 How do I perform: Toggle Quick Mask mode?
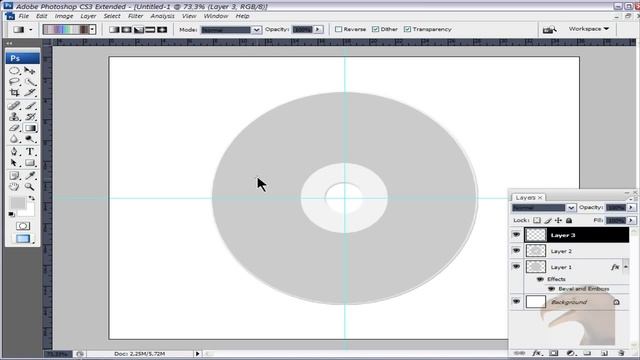pos(23,226)
